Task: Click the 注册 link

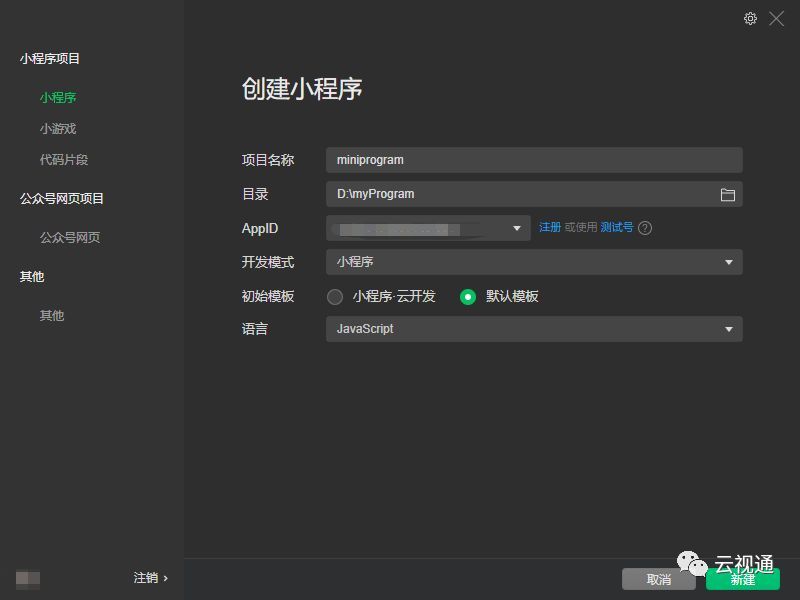Action: click(x=550, y=228)
